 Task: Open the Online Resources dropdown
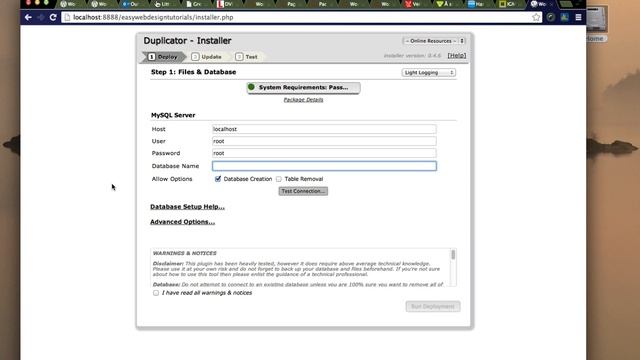(434, 41)
